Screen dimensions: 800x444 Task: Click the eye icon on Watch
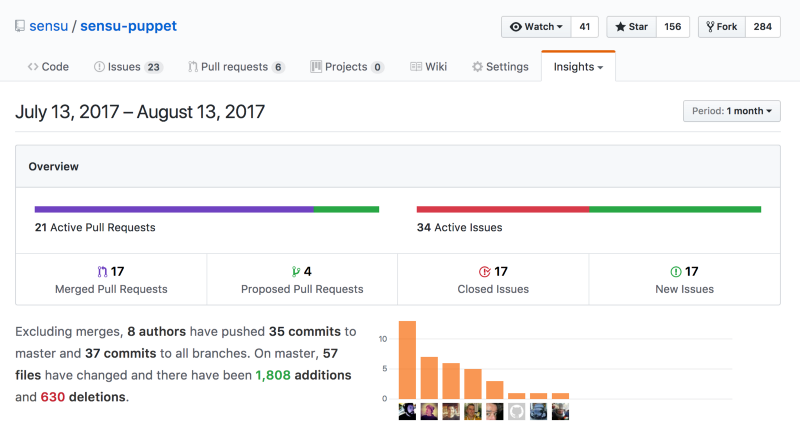(516, 27)
